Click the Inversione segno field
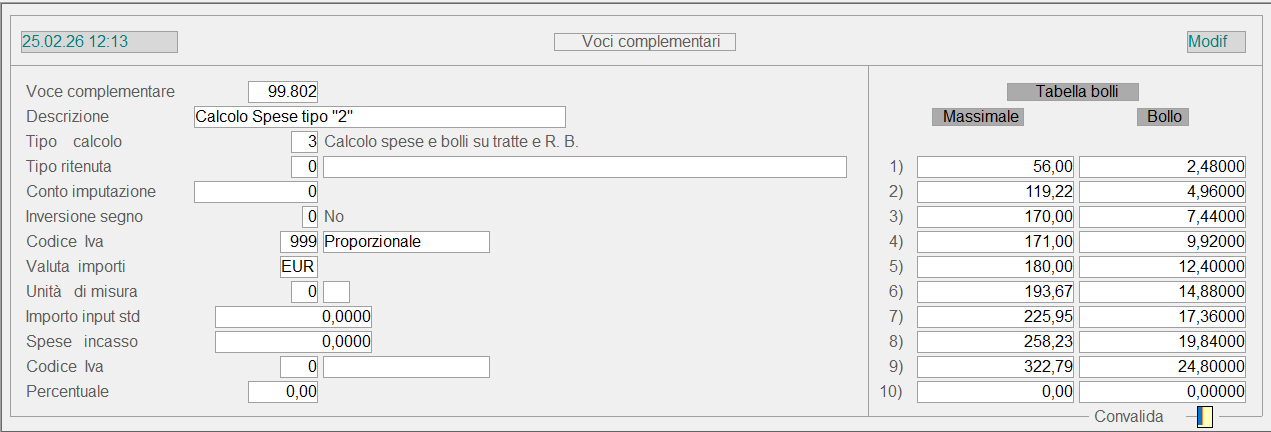This screenshot has height=432, width=1271. 310,216
